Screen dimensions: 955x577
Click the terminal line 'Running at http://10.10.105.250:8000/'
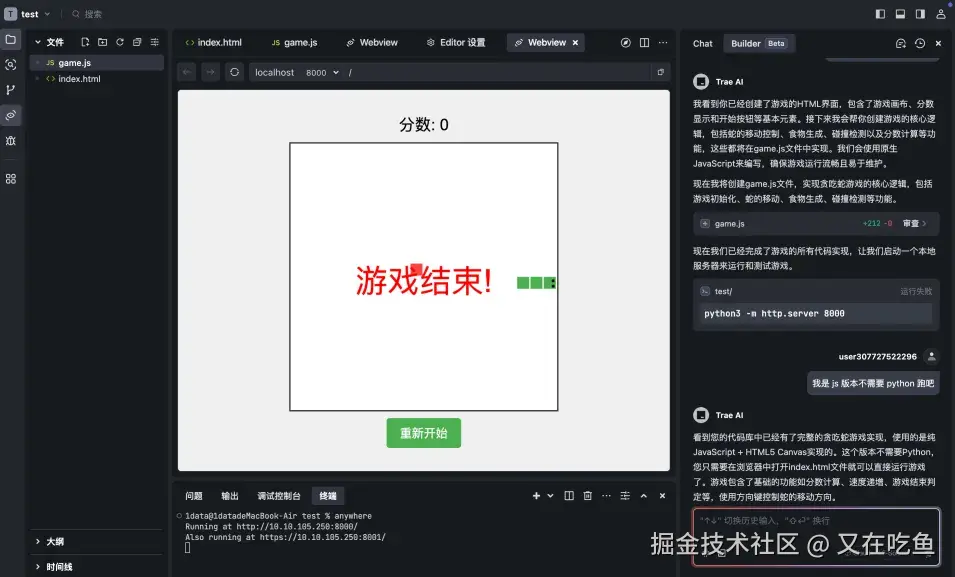tap(271, 526)
